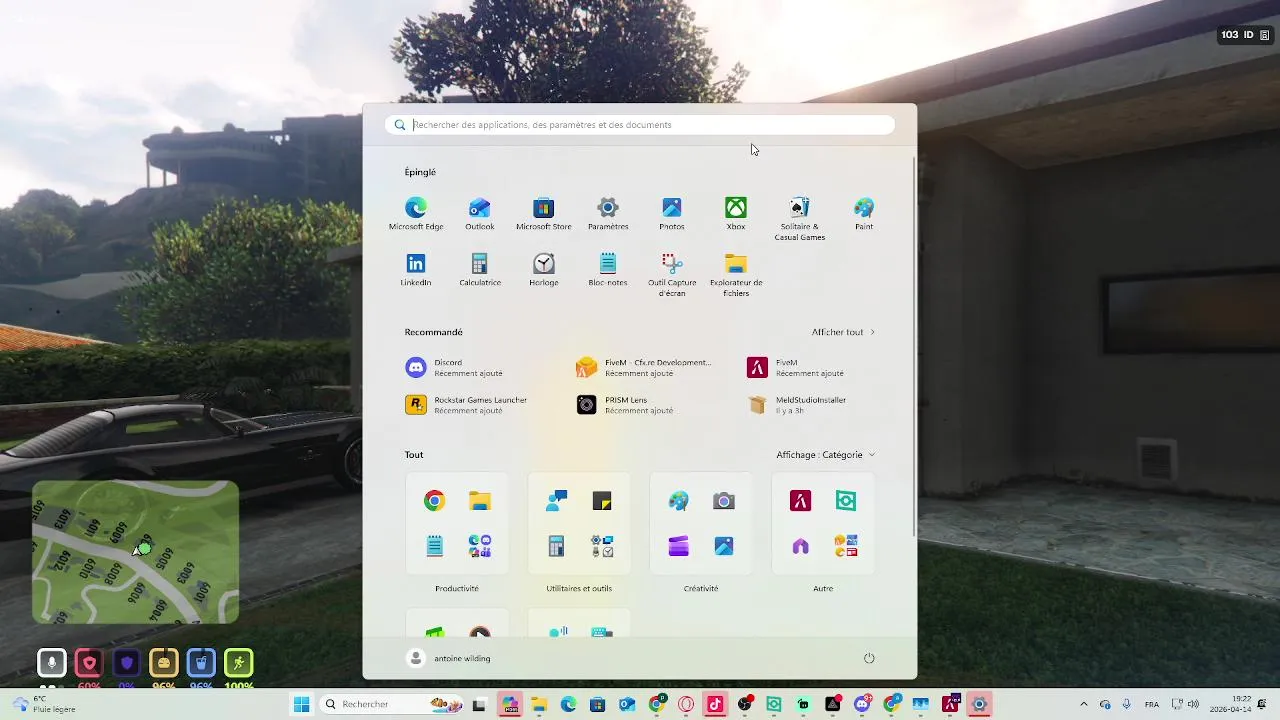Open Affichage : Catégorie dropdown
This screenshot has height=720, width=1280.
point(826,455)
